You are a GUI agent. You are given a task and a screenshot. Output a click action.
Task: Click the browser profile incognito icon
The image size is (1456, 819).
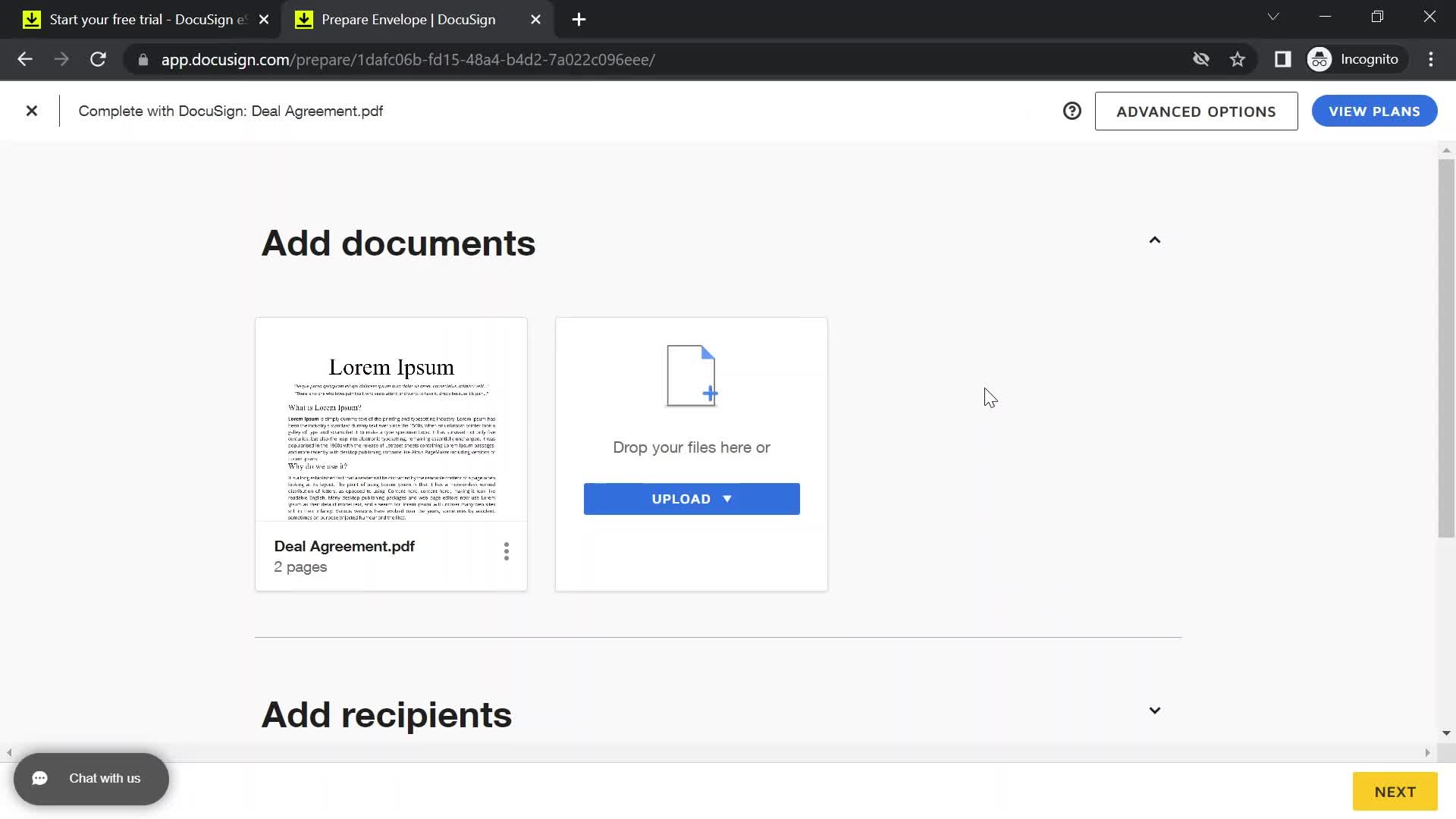[x=1320, y=59]
